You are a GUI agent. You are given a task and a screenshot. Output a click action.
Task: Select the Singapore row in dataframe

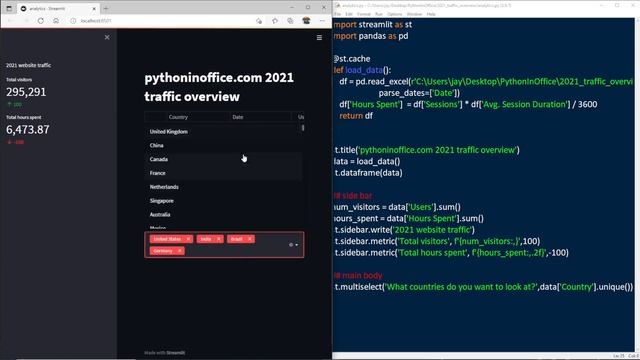[223, 201]
